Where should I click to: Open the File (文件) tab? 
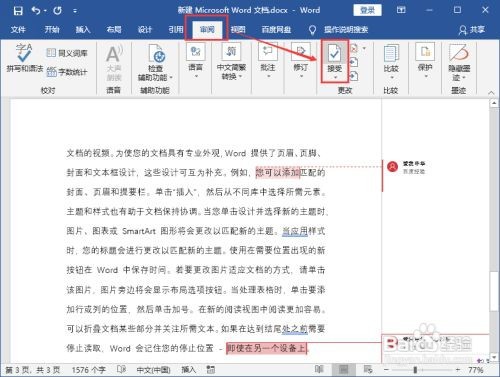pos(18,30)
